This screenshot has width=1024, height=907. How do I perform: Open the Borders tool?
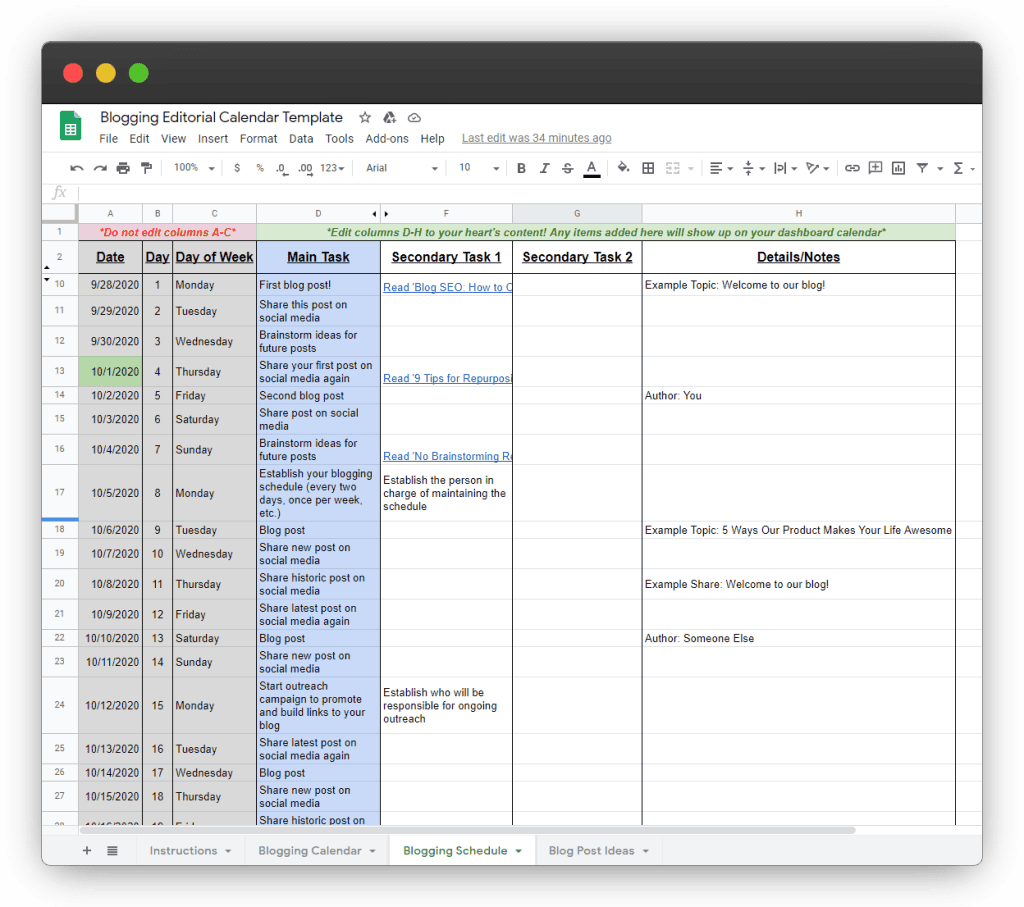coord(648,168)
